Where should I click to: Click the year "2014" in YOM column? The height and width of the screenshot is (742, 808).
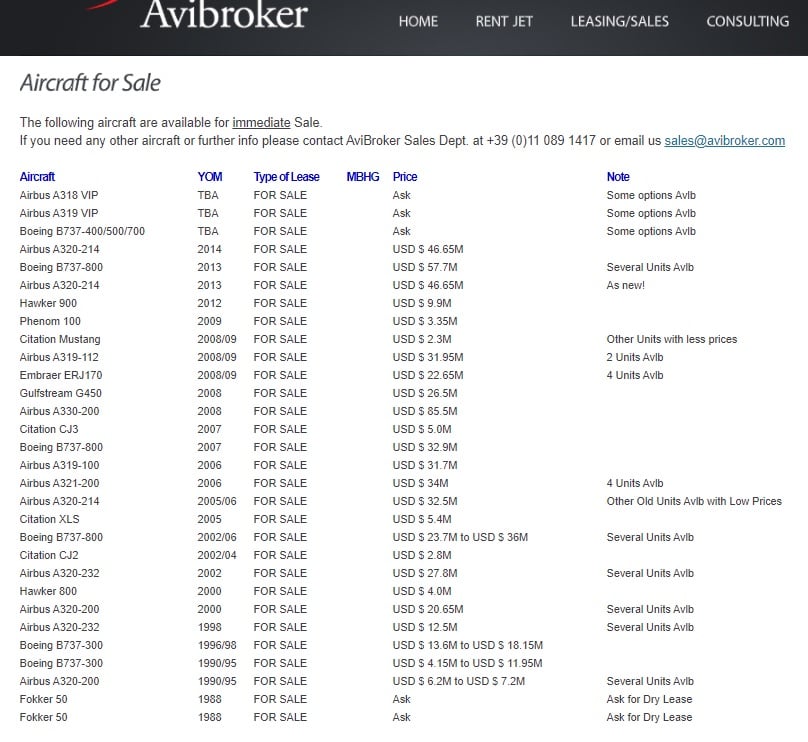click(x=209, y=249)
